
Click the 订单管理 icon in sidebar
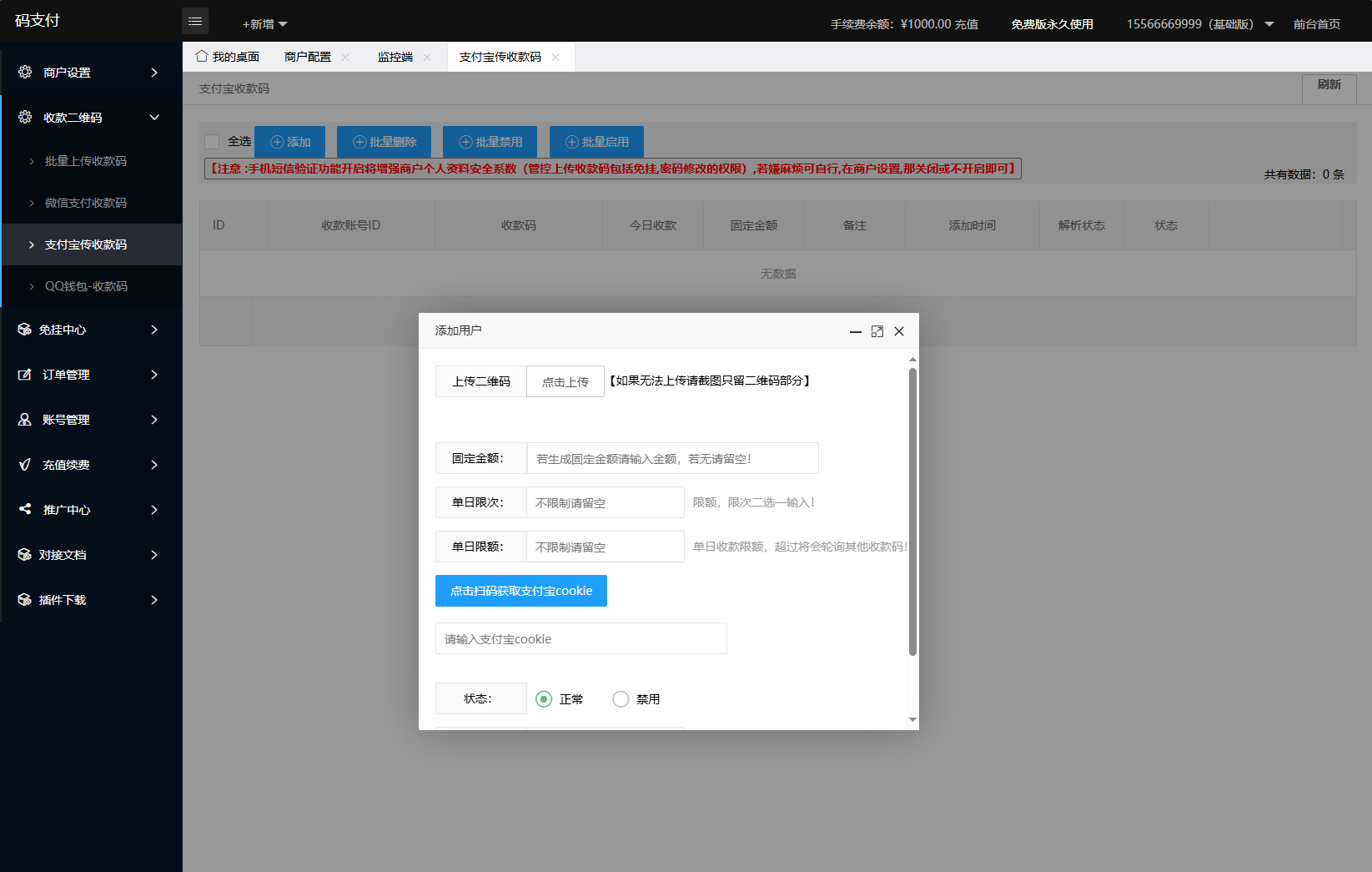coord(24,374)
